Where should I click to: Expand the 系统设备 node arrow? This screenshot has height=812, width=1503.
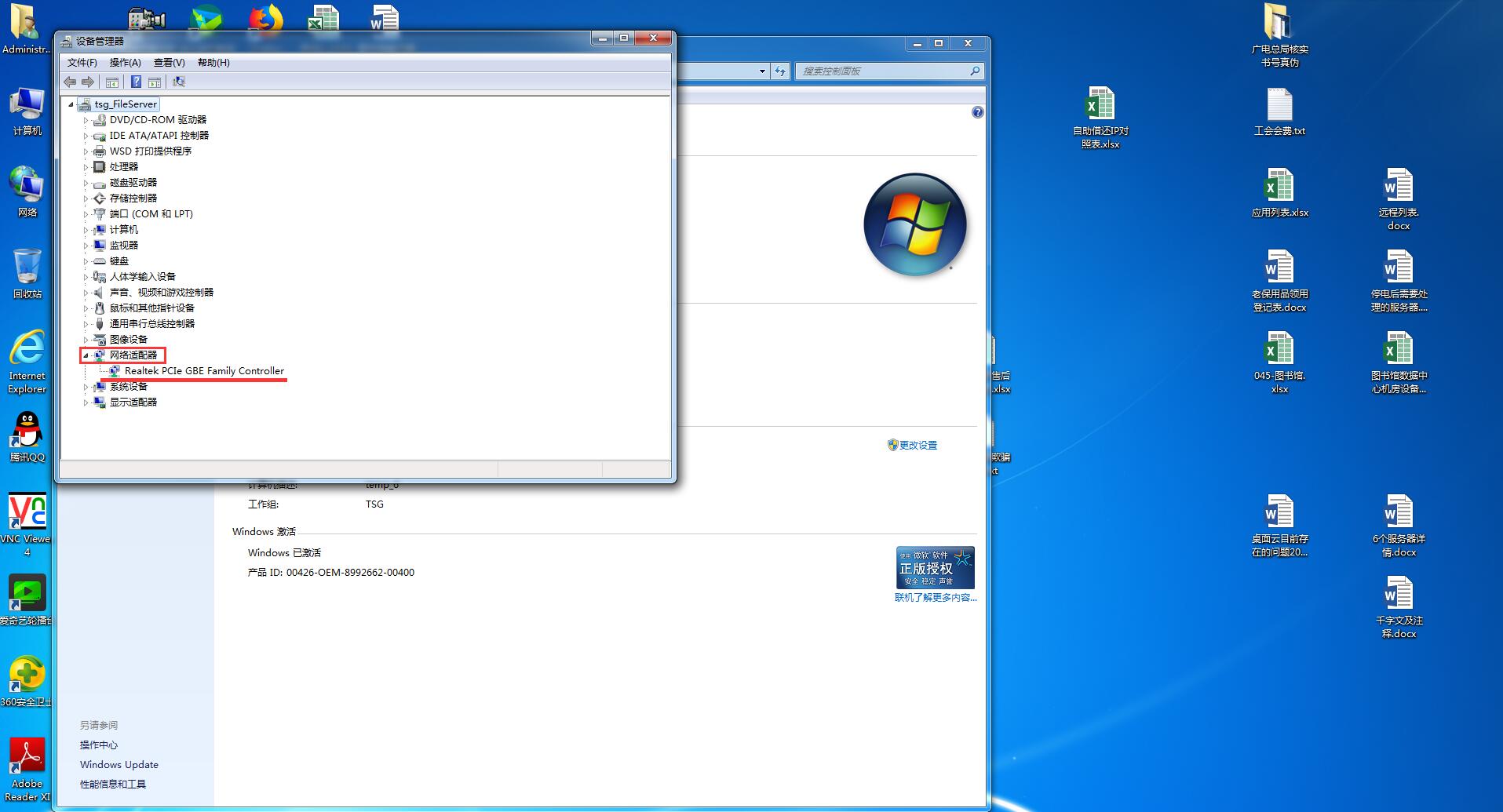(86, 387)
